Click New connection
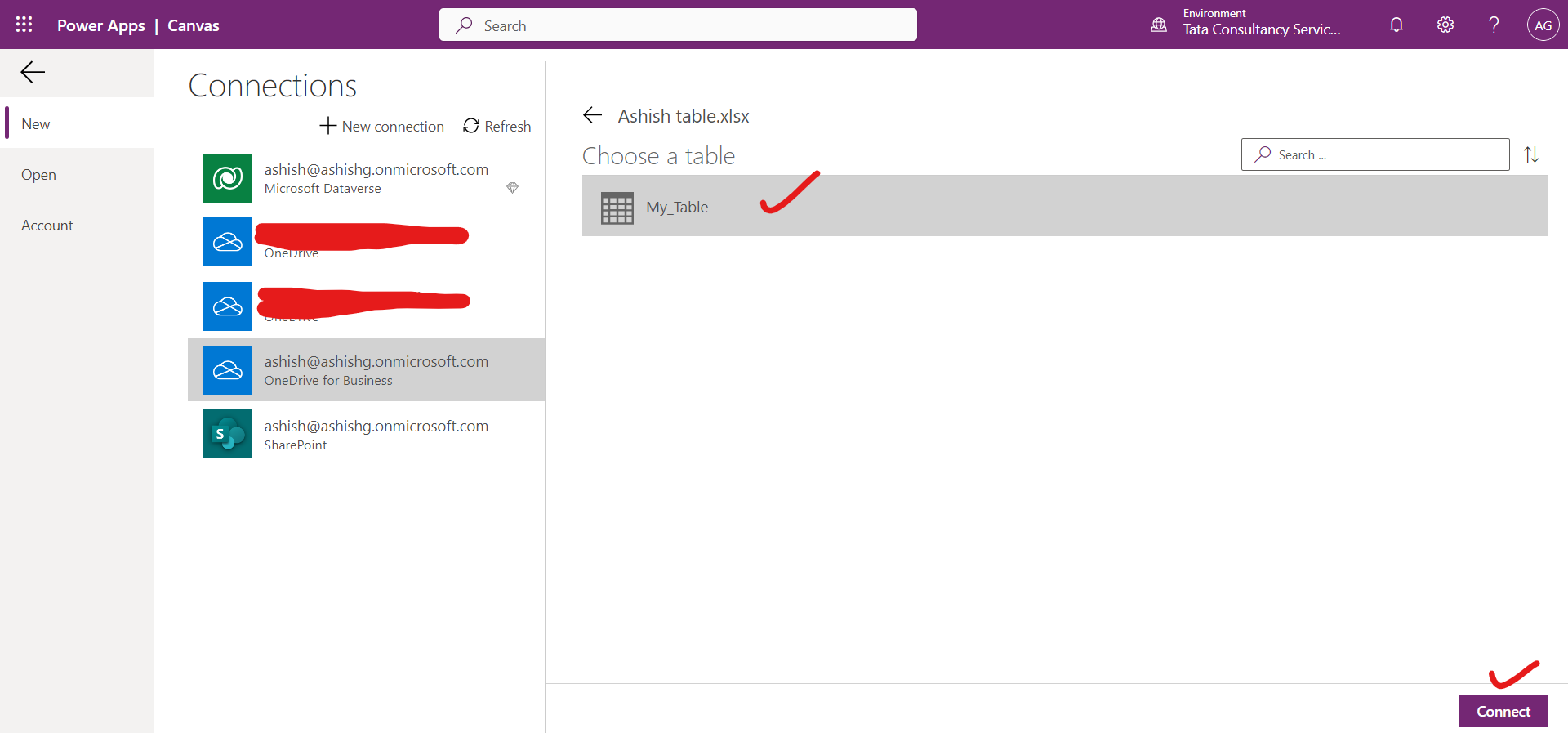 (381, 126)
